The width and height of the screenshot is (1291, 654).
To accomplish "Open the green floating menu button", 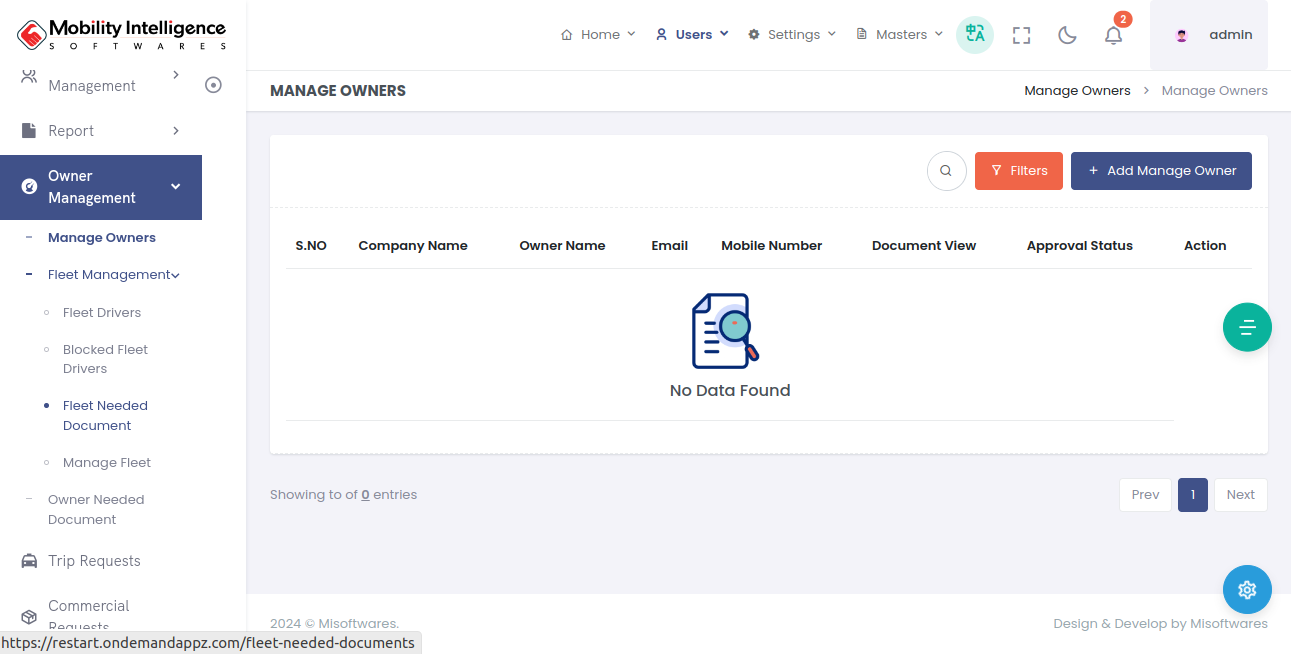I will [1247, 327].
